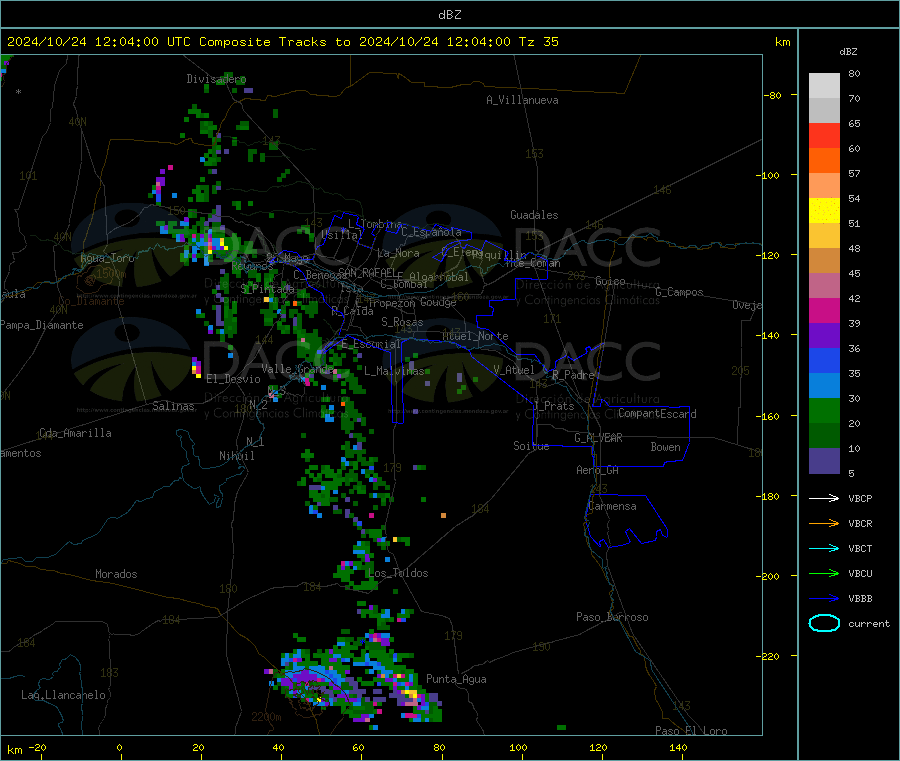Image resolution: width=900 pixels, height=761 pixels.
Task: Click the blue VBBB arrow icon
Action: [824, 598]
